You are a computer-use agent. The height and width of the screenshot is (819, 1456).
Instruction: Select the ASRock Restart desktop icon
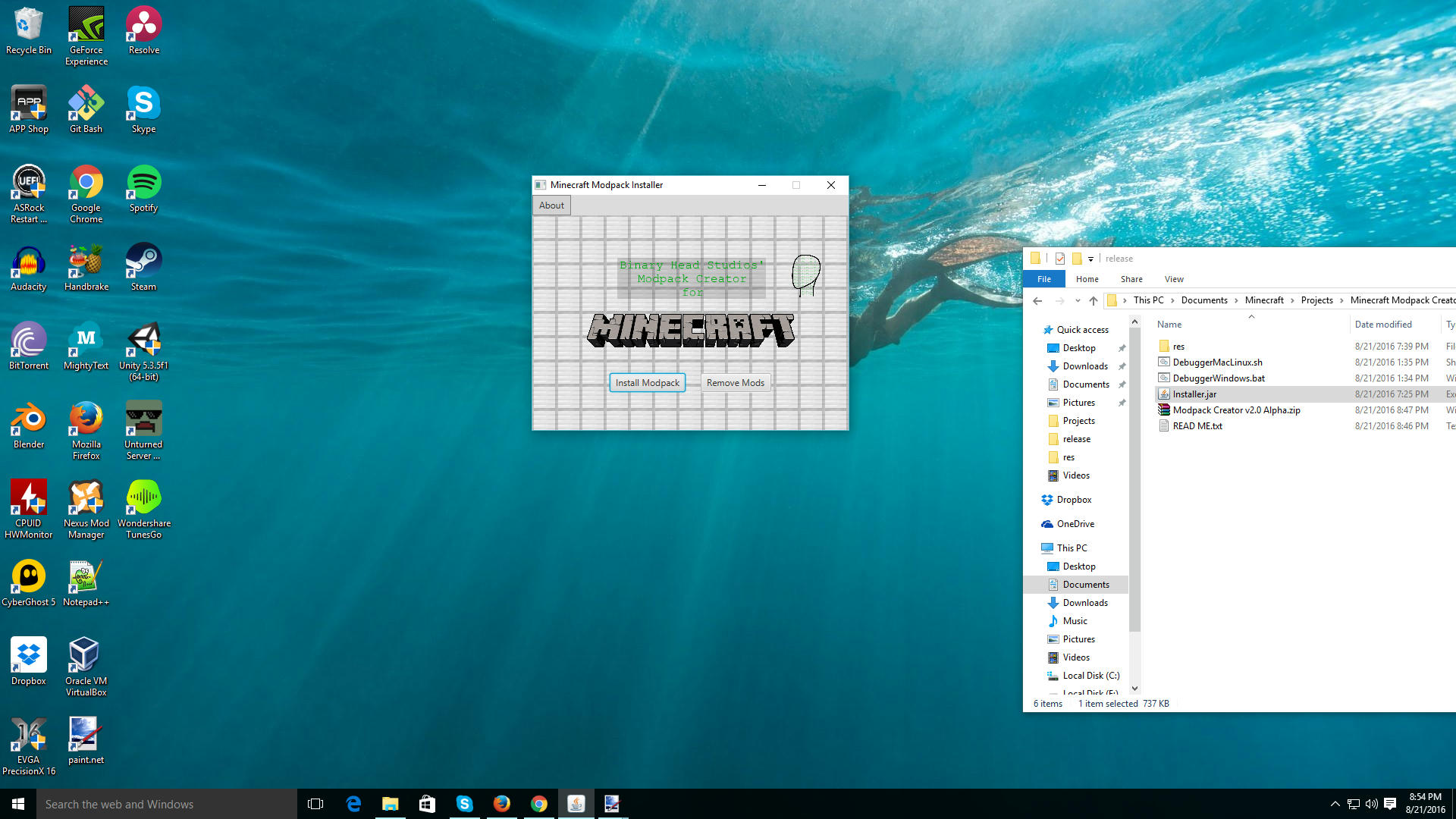click(29, 194)
